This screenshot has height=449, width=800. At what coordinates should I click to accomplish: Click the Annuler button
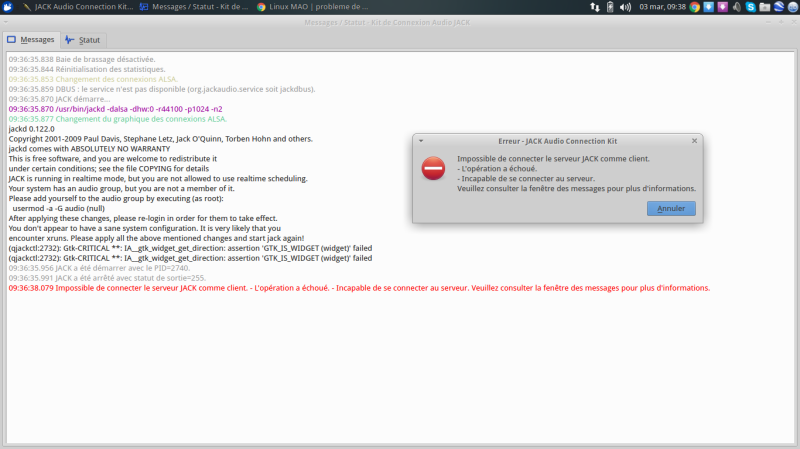[x=671, y=208]
